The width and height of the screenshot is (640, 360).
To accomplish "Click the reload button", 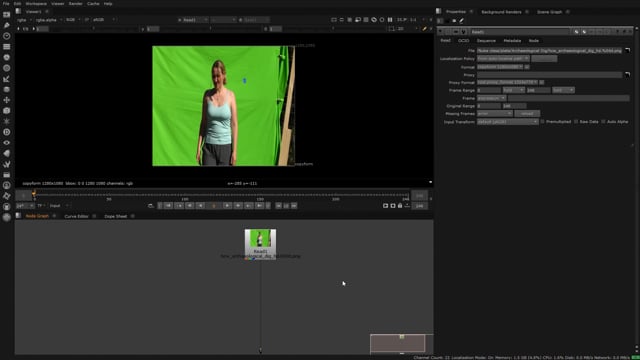I will click(x=527, y=113).
